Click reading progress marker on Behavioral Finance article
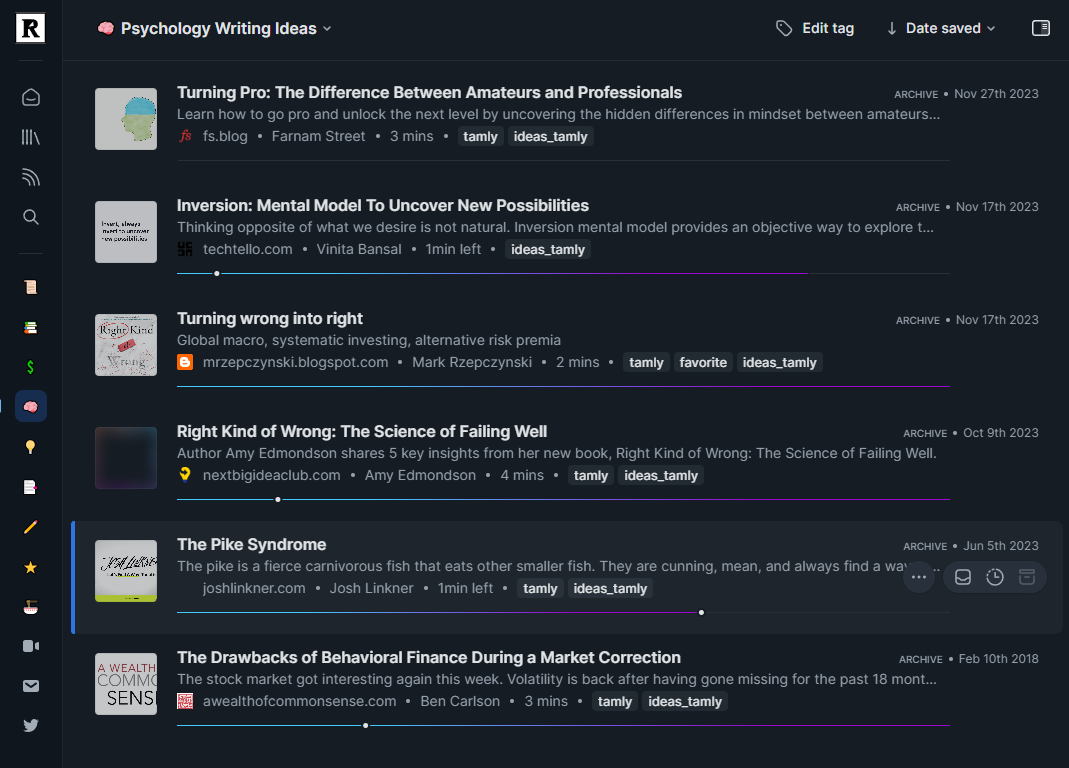This screenshot has width=1069, height=768. 366,726
